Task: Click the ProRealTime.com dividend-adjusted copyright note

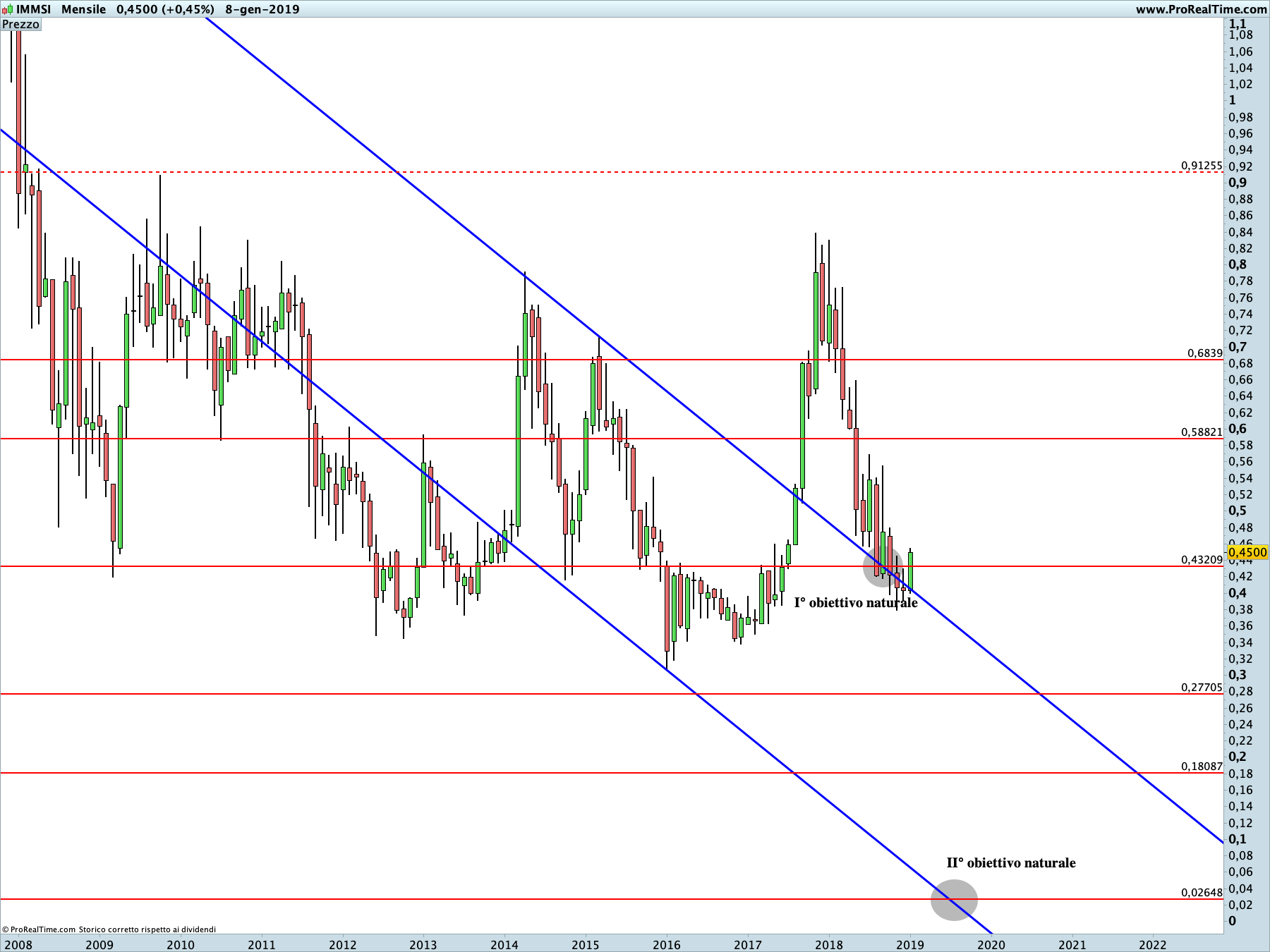Action: (x=109, y=929)
